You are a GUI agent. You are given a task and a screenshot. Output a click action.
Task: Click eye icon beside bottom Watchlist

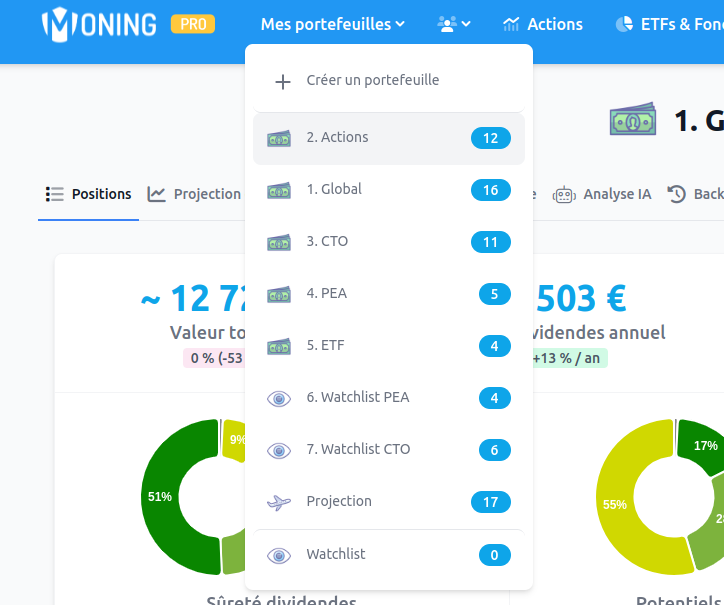[x=279, y=556]
